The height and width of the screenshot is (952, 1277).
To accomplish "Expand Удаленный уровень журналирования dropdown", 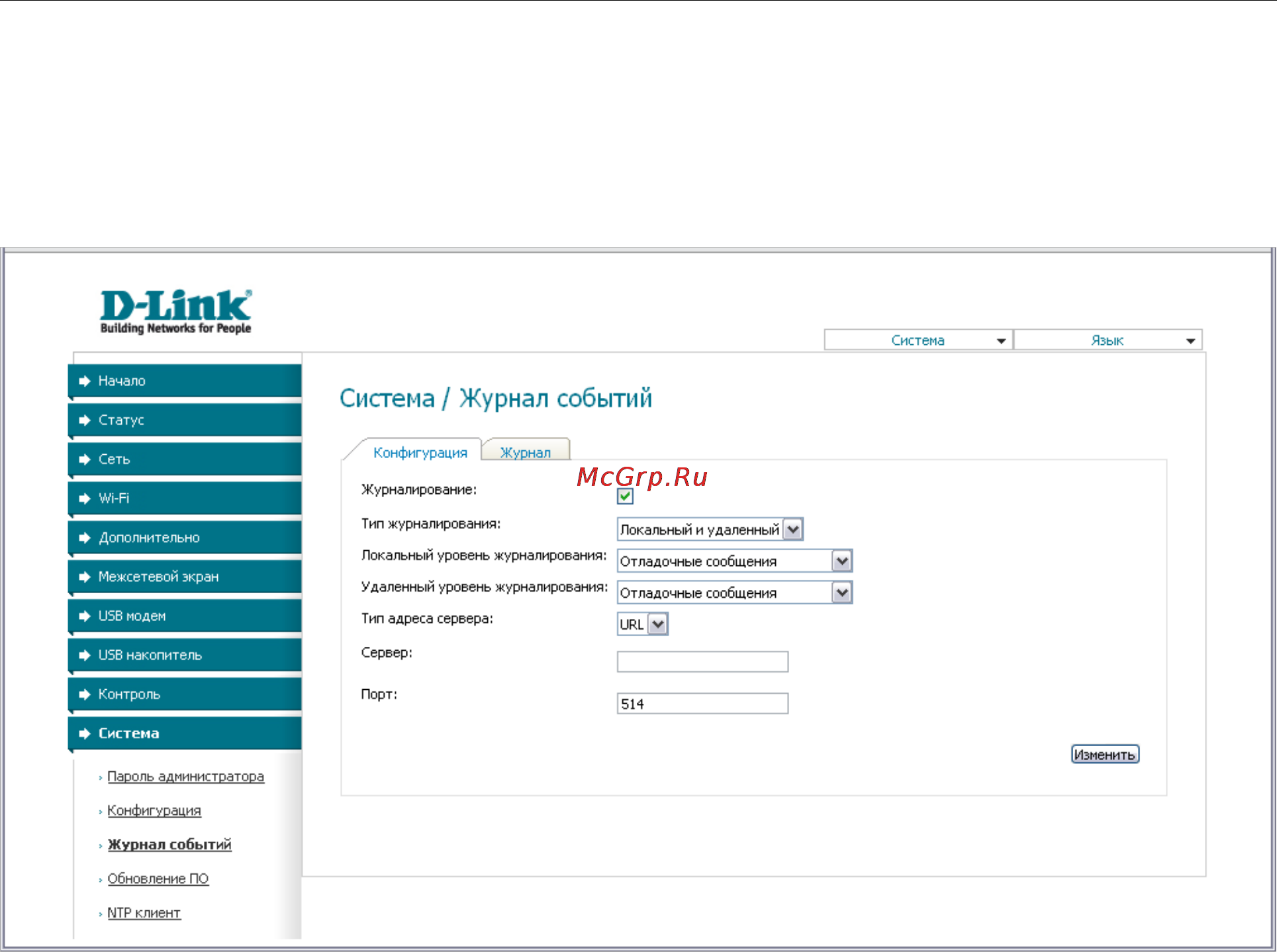I will pyautogui.click(x=734, y=593).
